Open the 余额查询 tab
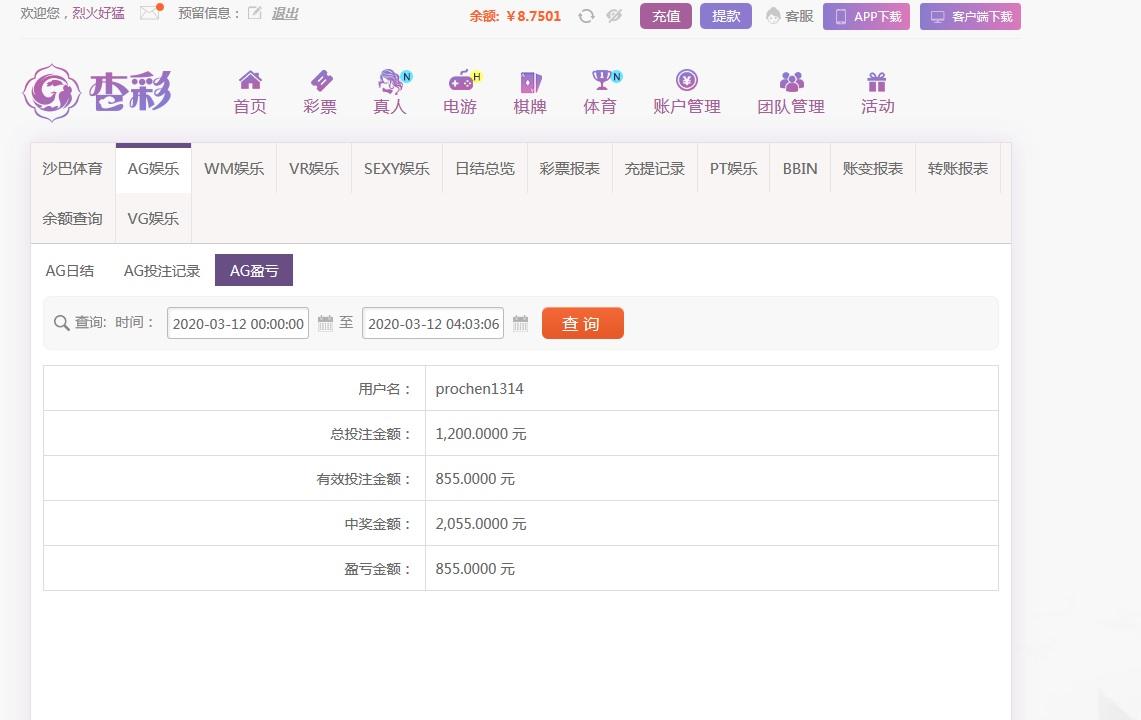This screenshot has width=1141, height=720. pos(71,217)
